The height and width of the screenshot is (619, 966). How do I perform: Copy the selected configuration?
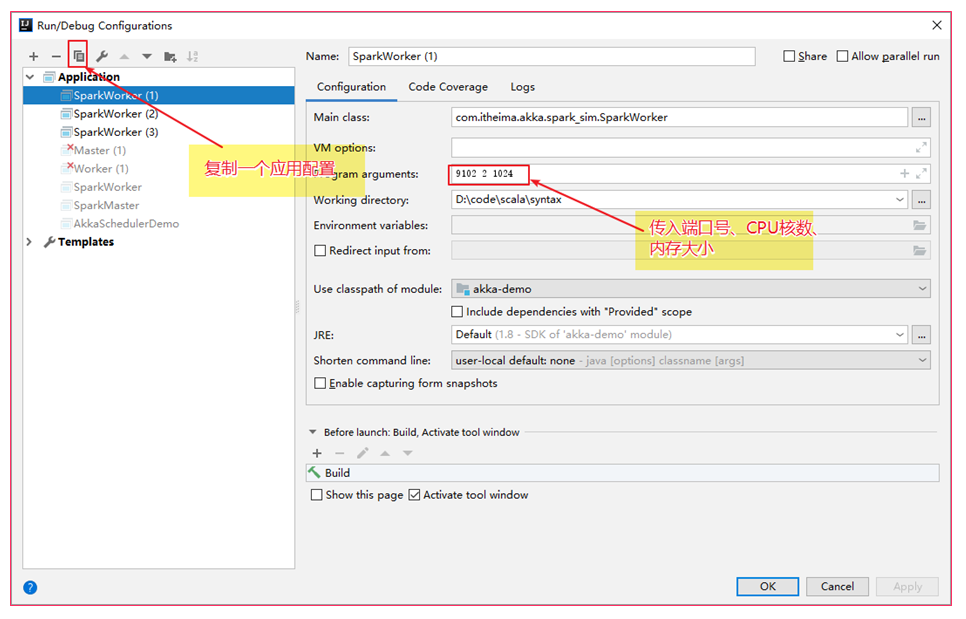(x=78, y=57)
